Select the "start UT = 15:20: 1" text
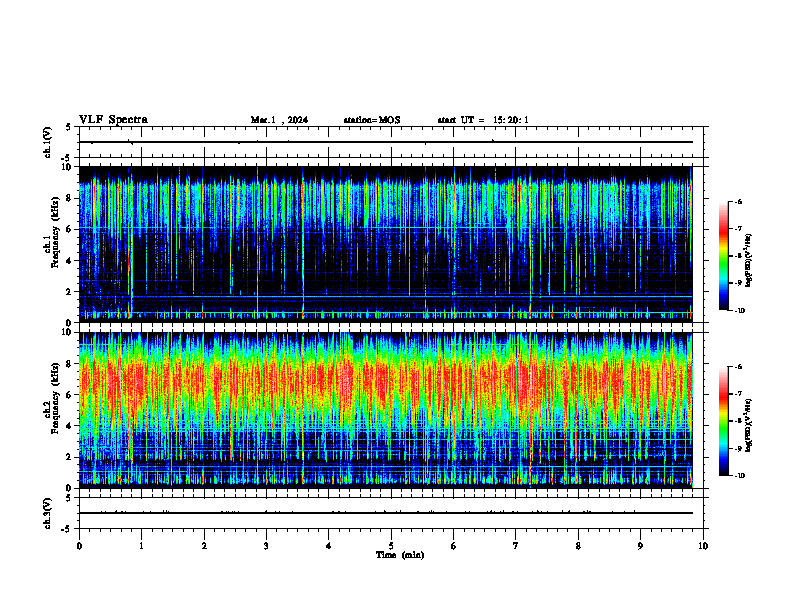Image resolution: width=792 pixels, height=612 pixels. point(483,120)
